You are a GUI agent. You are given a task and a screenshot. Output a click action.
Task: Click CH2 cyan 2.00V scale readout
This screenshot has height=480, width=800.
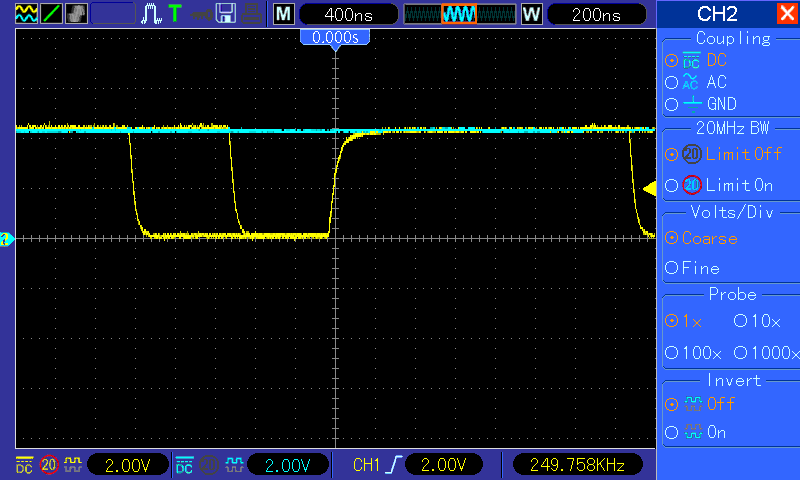tap(288, 465)
